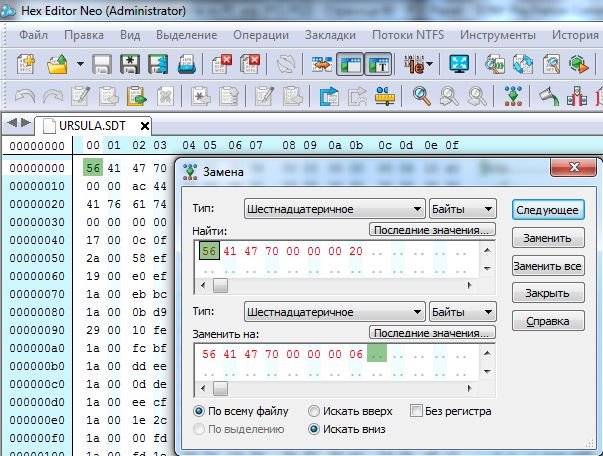Expand the Open file dropdown arrow

(x=80, y=64)
